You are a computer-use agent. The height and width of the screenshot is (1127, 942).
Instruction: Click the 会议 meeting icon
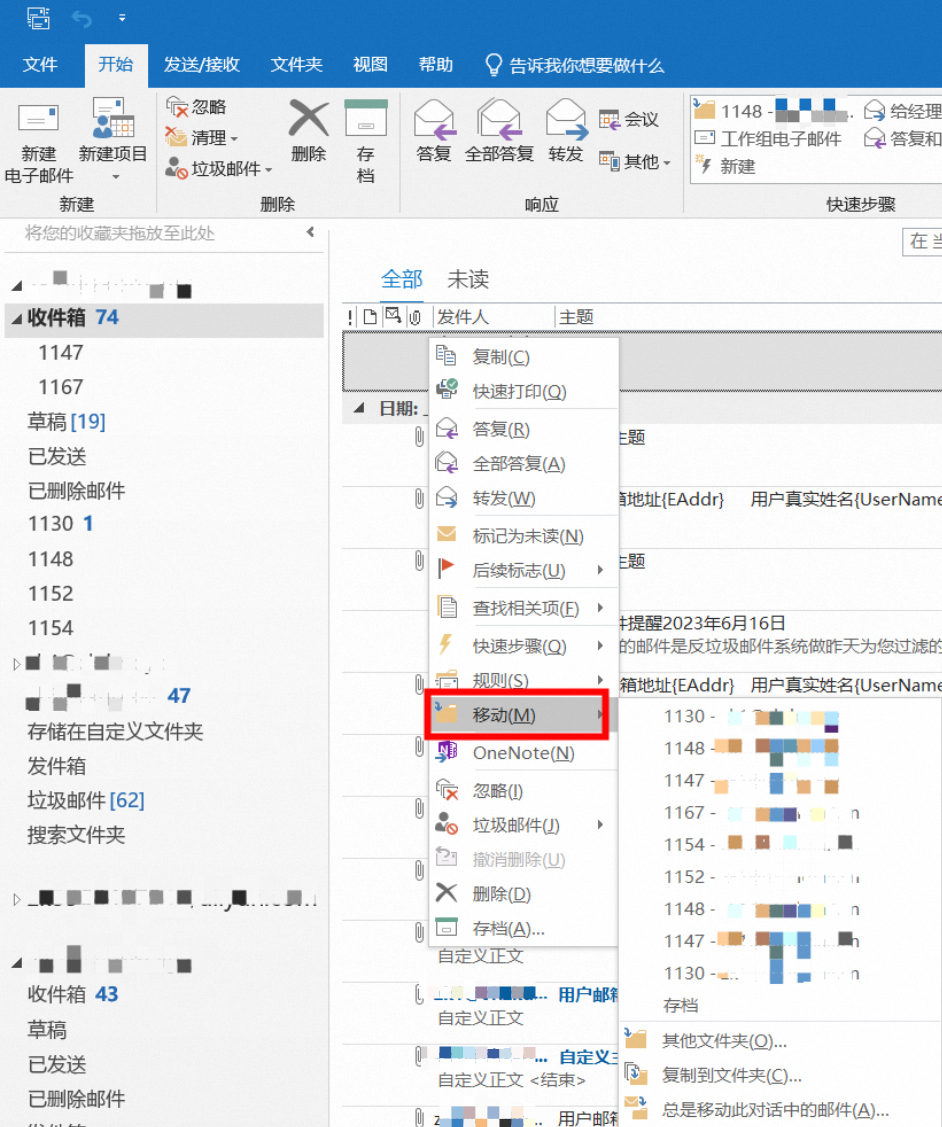point(610,120)
